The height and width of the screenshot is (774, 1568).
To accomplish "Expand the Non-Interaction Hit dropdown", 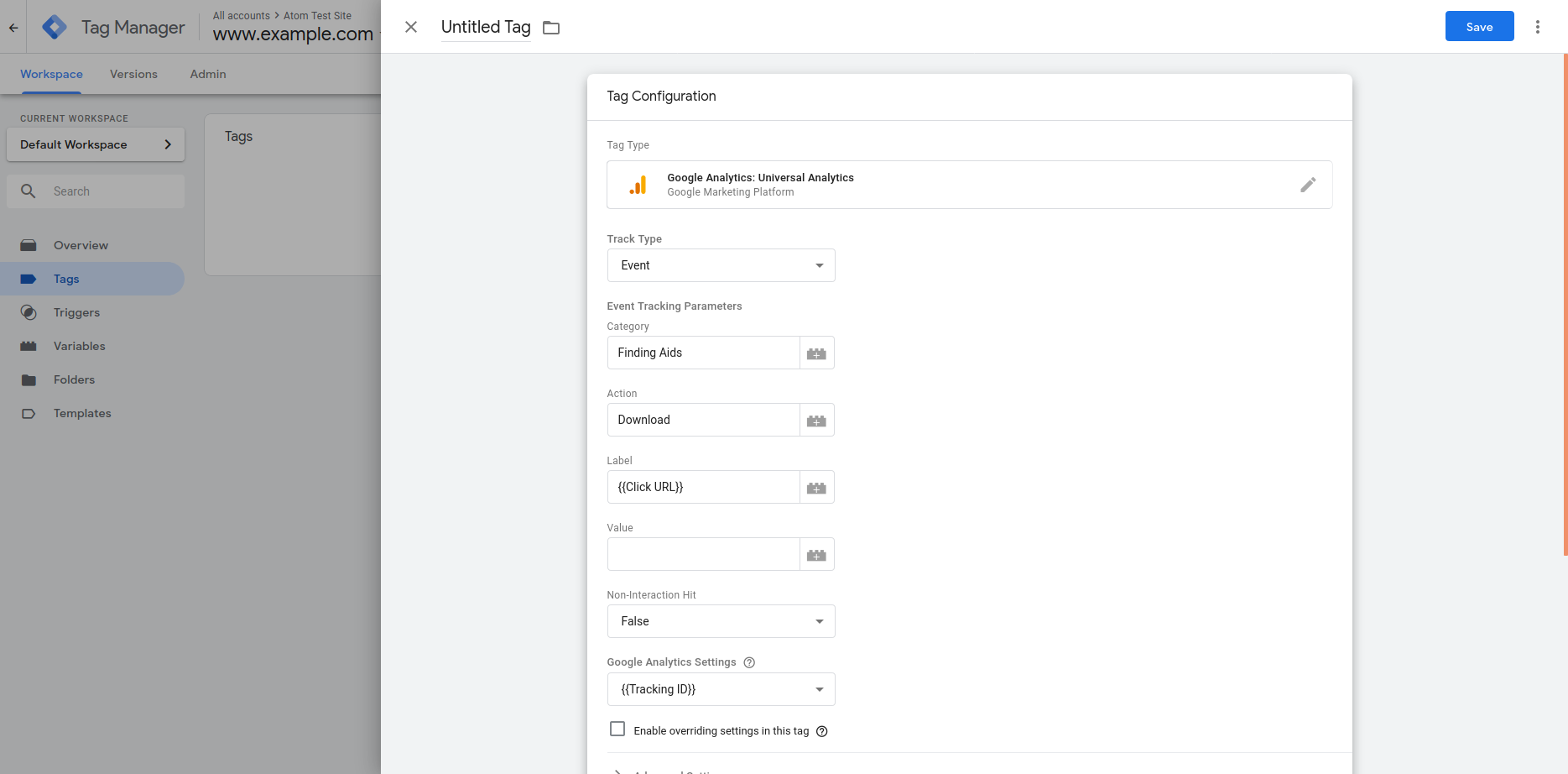I will (721, 621).
